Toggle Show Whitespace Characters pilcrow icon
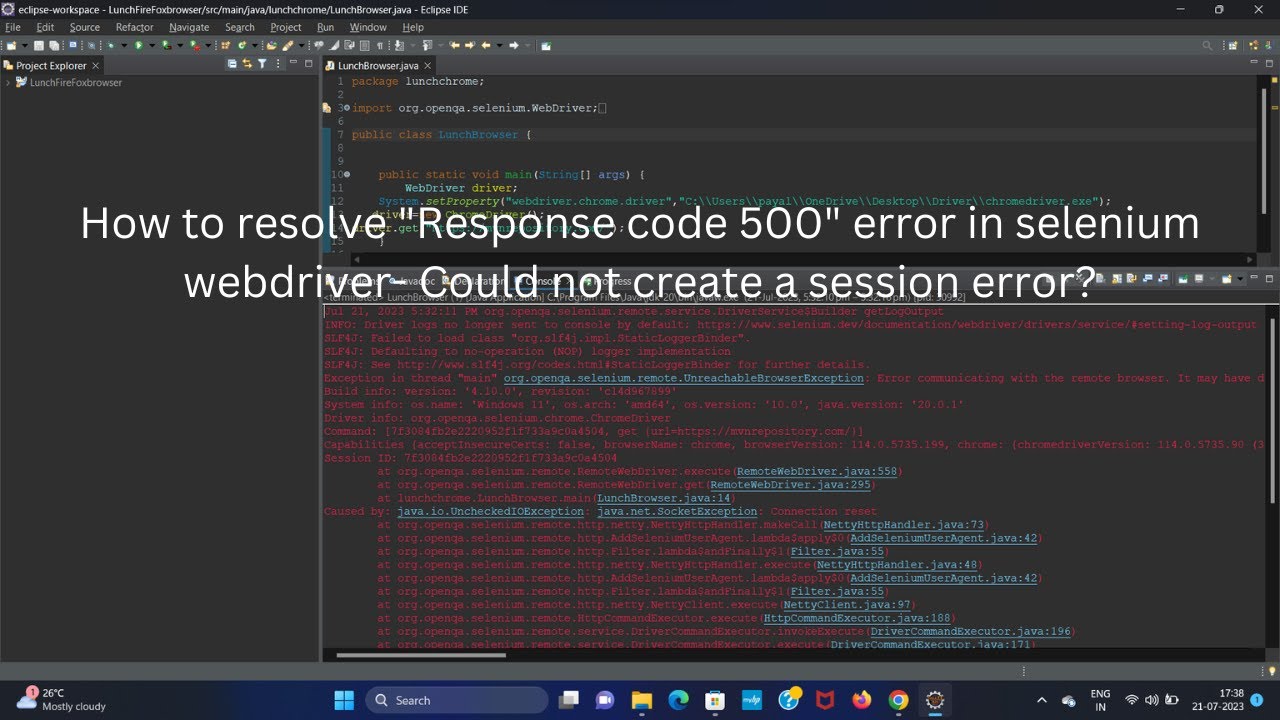The height and width of the screenshot is (720, 1280). tap(380, 45)
